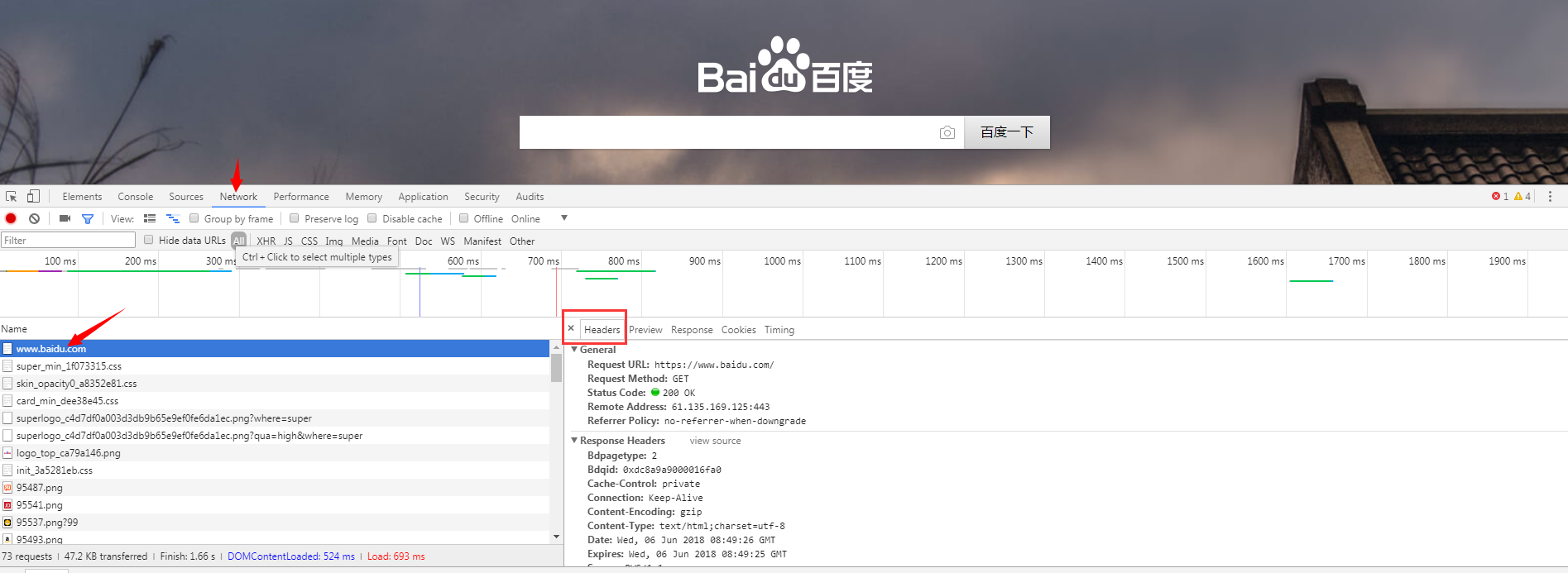1568x573 pixels.
Task: Open the Timing detail tab
Action: click(x=779, y=330)
